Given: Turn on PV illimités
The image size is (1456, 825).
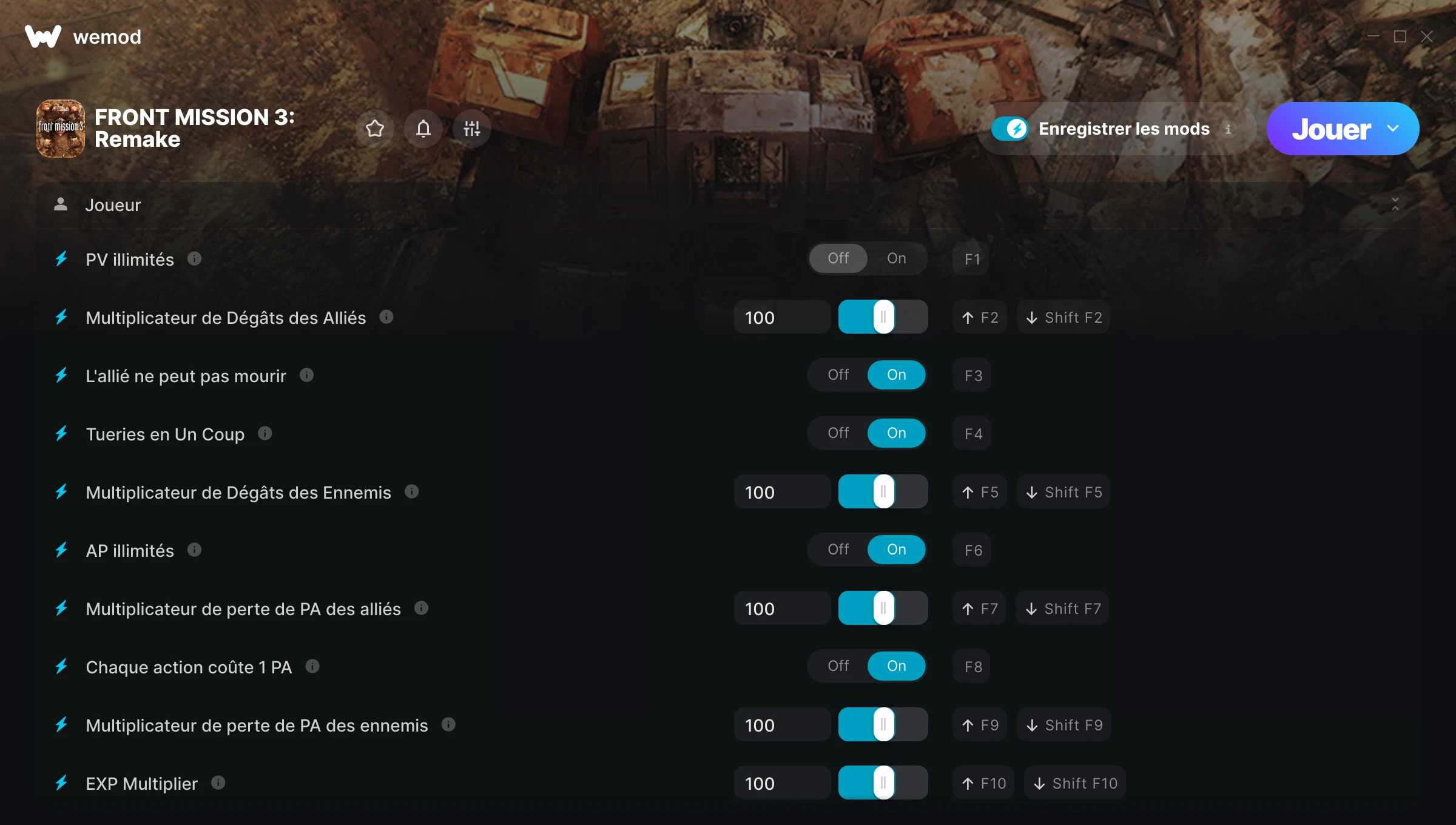Looking at the screenshot, I should click(x=897, y=258).
